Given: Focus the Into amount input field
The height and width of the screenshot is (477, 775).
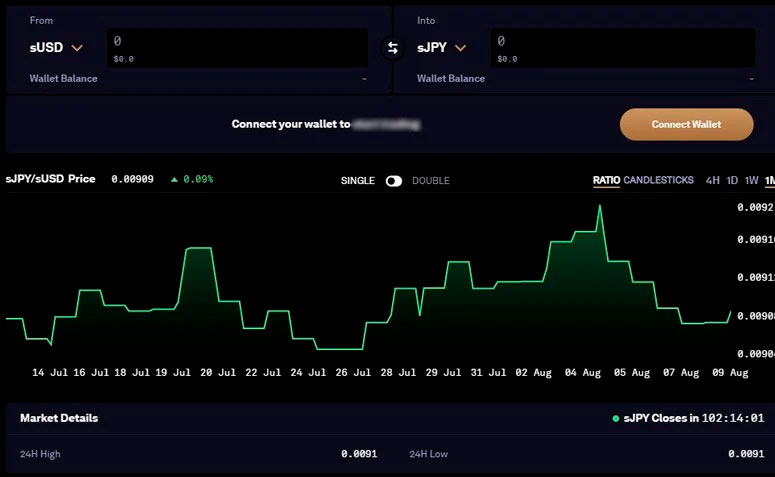Looking at the screenshot, I should [622, 42].
